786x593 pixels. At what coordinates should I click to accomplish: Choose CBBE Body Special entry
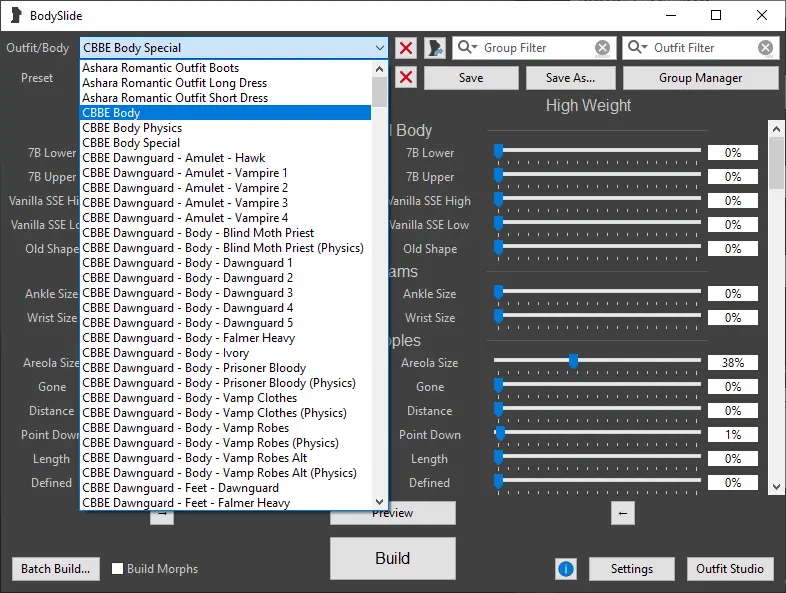pos(226,143)
